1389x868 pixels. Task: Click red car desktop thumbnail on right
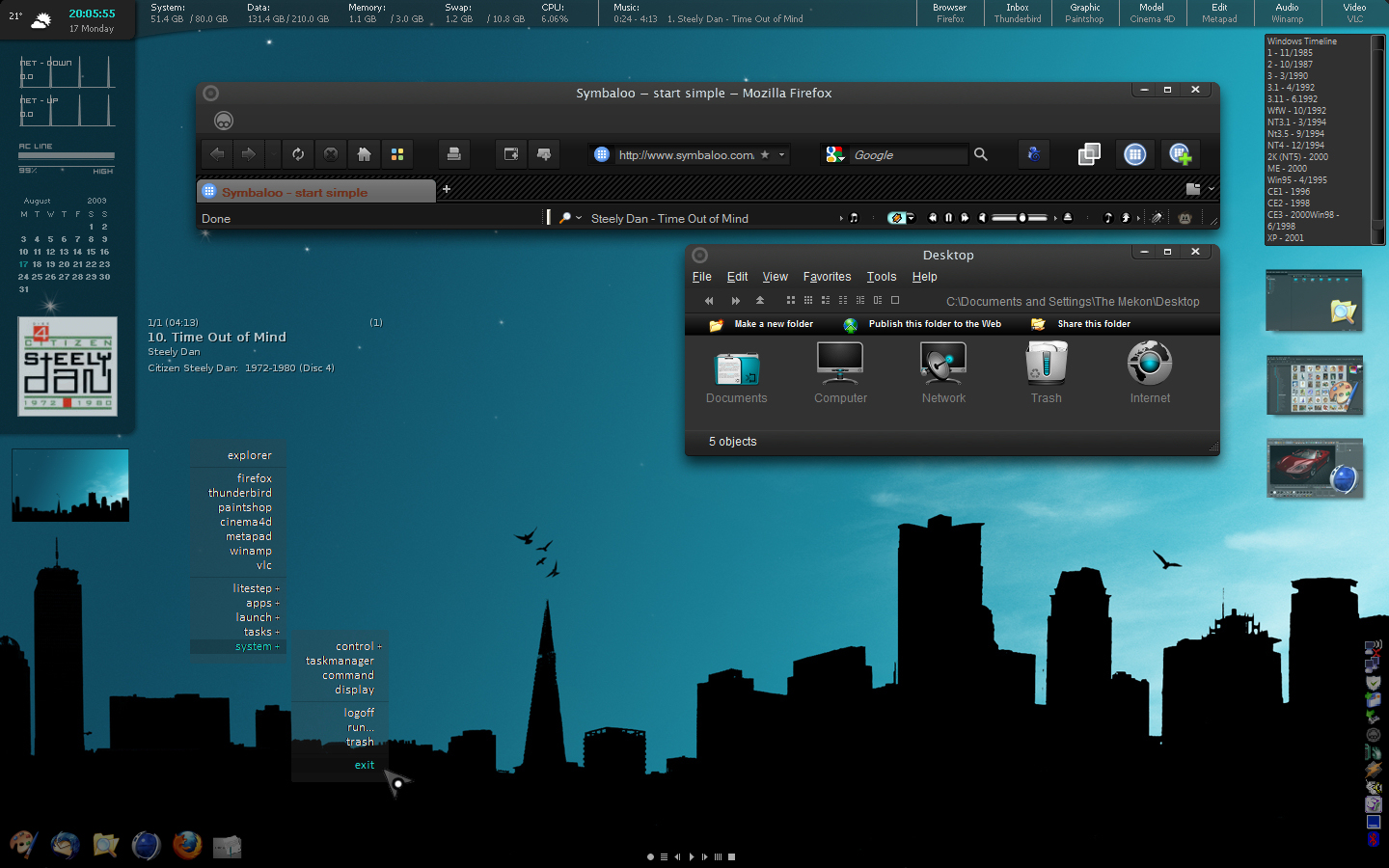pyautogui.click(x=1314, y=469)
